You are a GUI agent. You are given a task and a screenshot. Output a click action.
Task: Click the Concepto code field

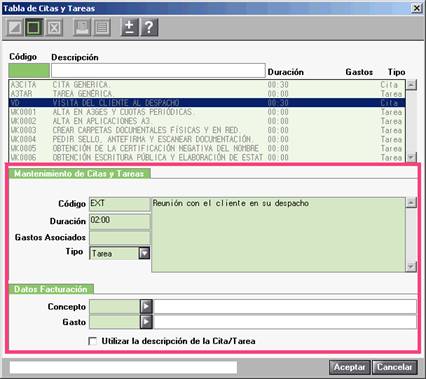point(114,306)
